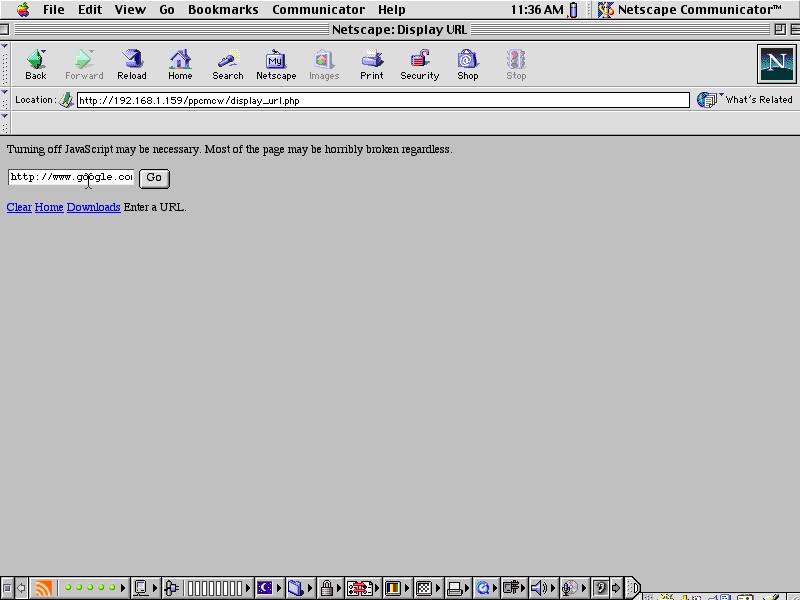
Task: Follow the Home link on the page
Action: point(49,207)
